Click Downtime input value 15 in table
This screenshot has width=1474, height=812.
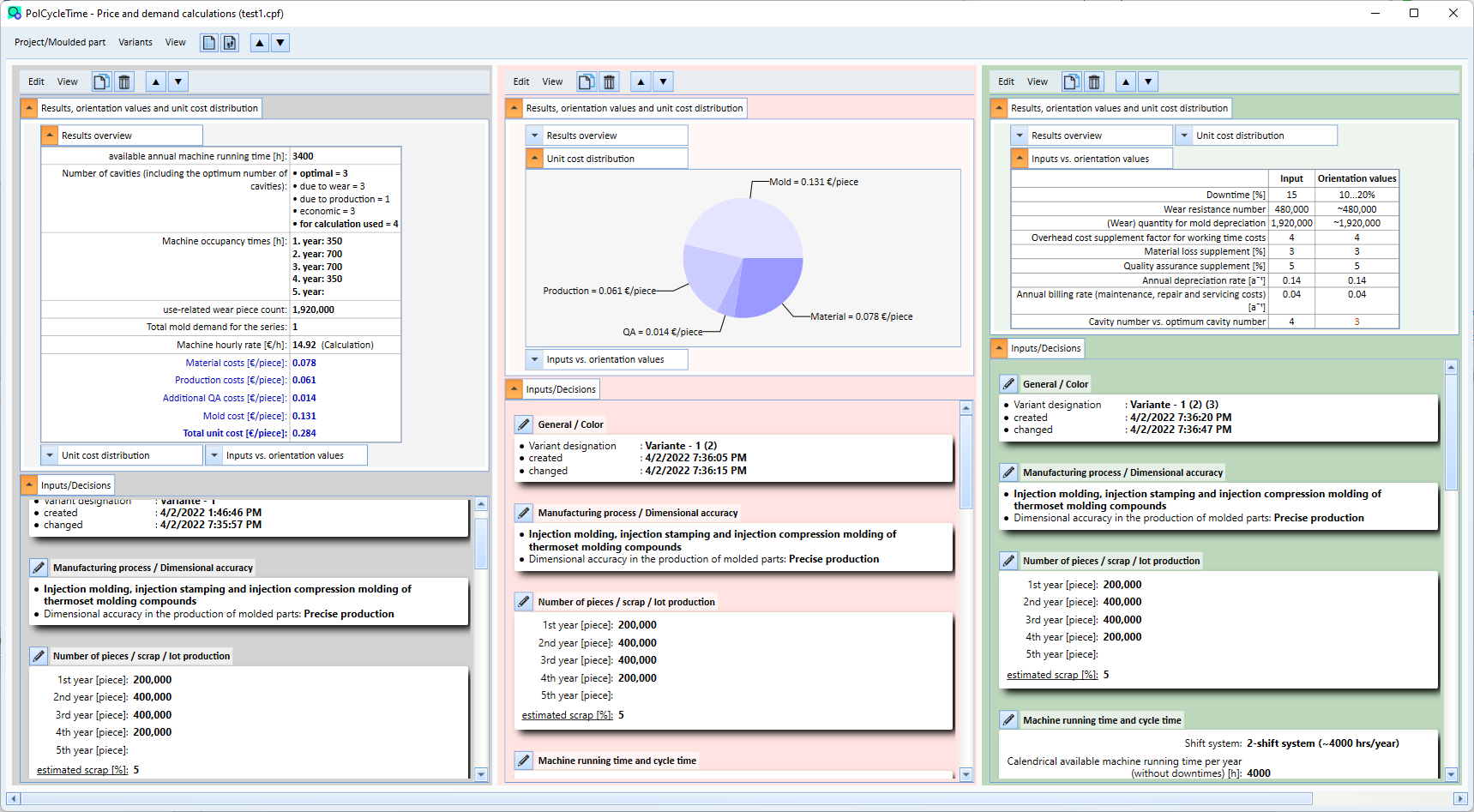point(1291,195)
